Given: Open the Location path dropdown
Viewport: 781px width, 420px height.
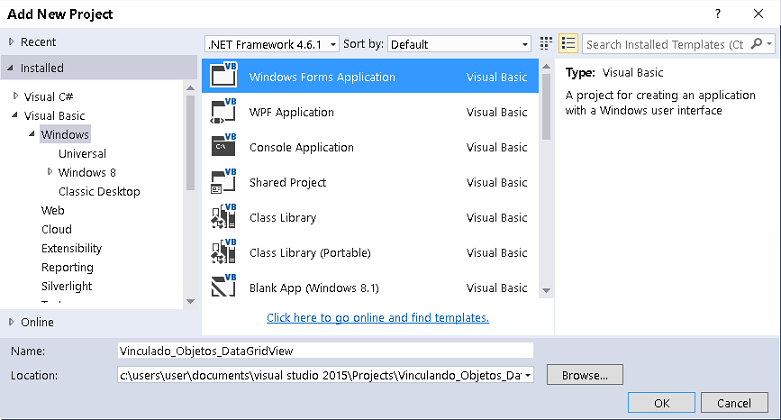Looking at the screenshot, I should (x=527, y=375).
